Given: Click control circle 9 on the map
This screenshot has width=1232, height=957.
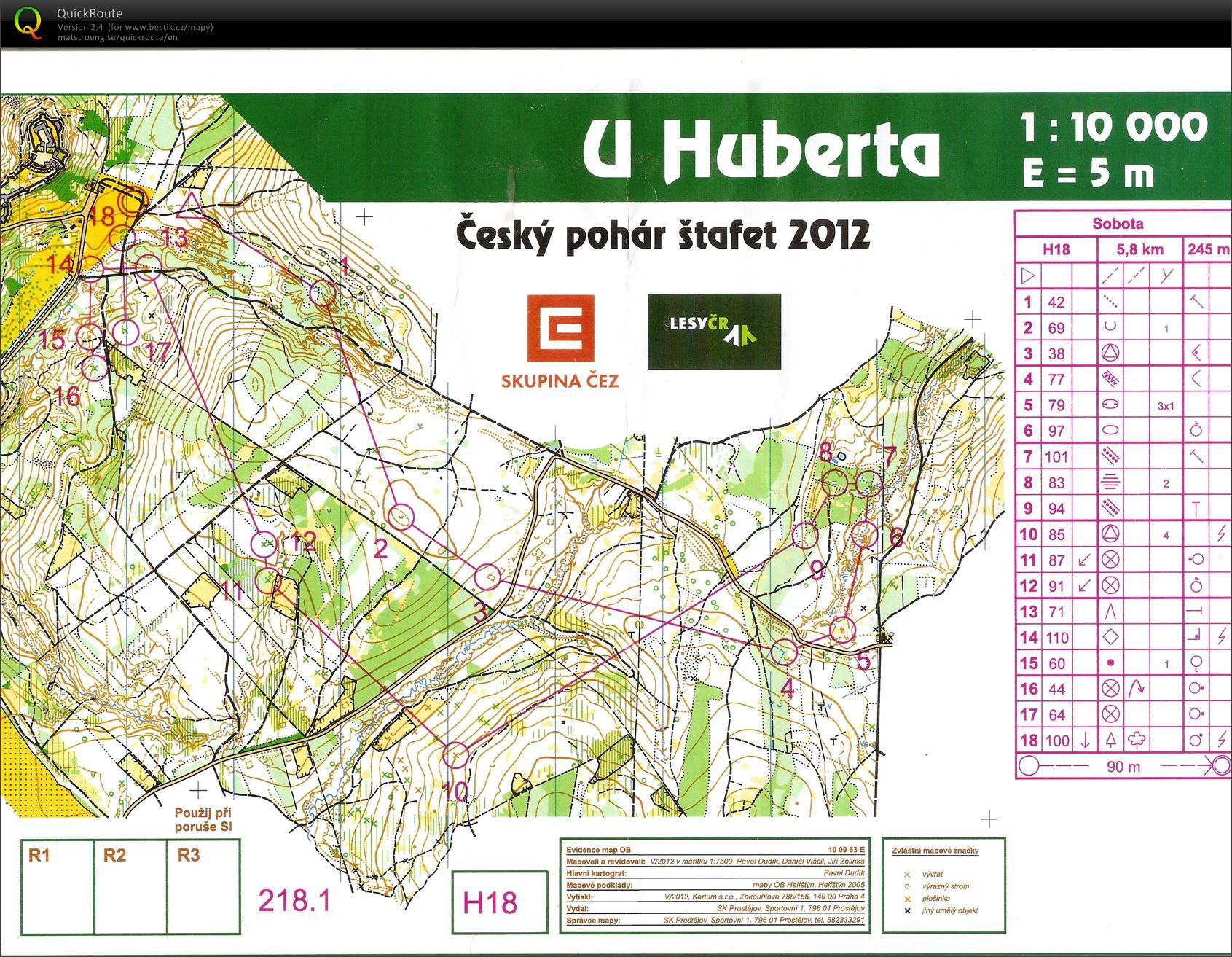Looking at the screenshot, I should pos(805,535).
